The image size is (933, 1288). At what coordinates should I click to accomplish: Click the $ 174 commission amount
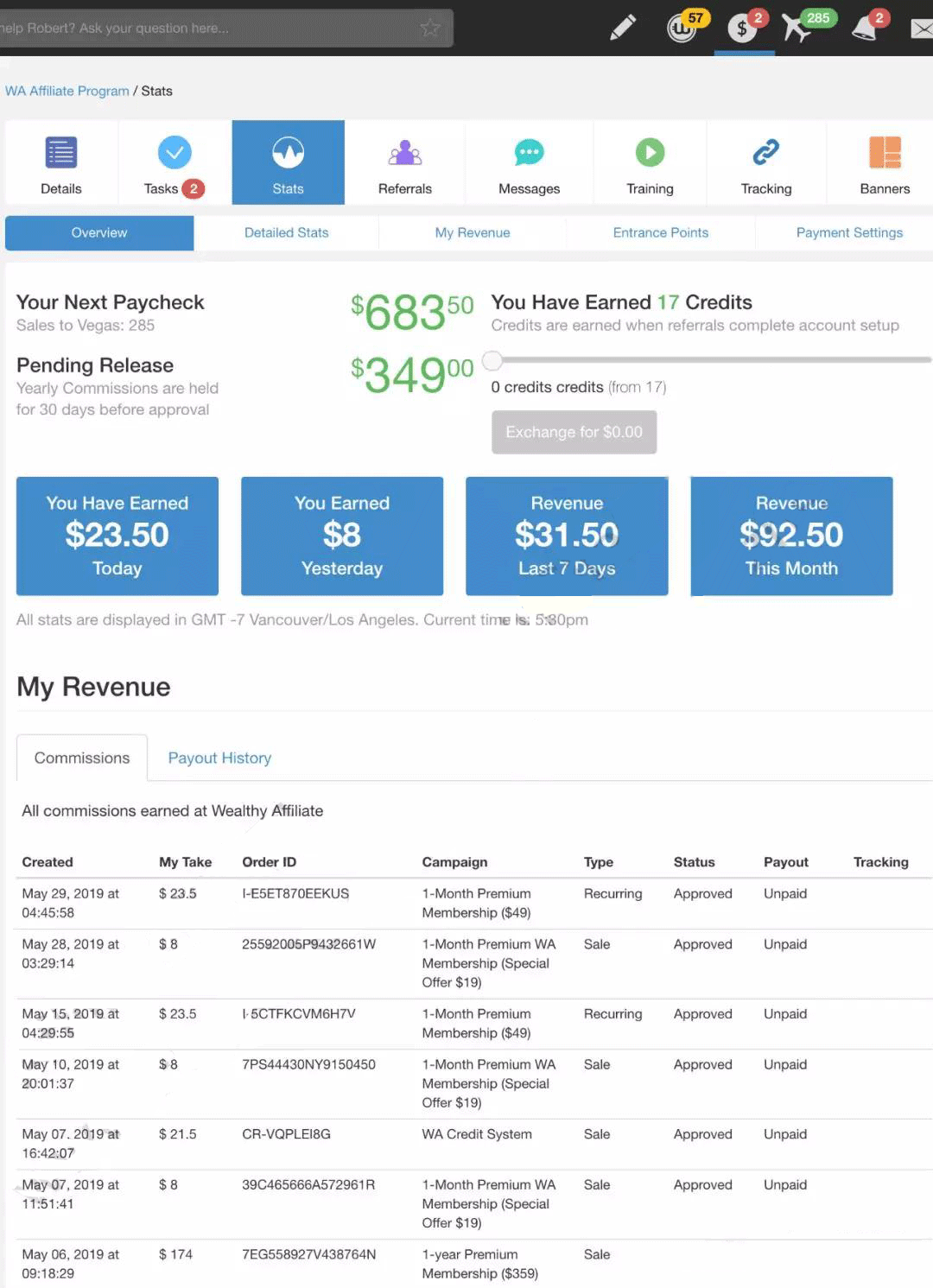[x=175, y=1254]
